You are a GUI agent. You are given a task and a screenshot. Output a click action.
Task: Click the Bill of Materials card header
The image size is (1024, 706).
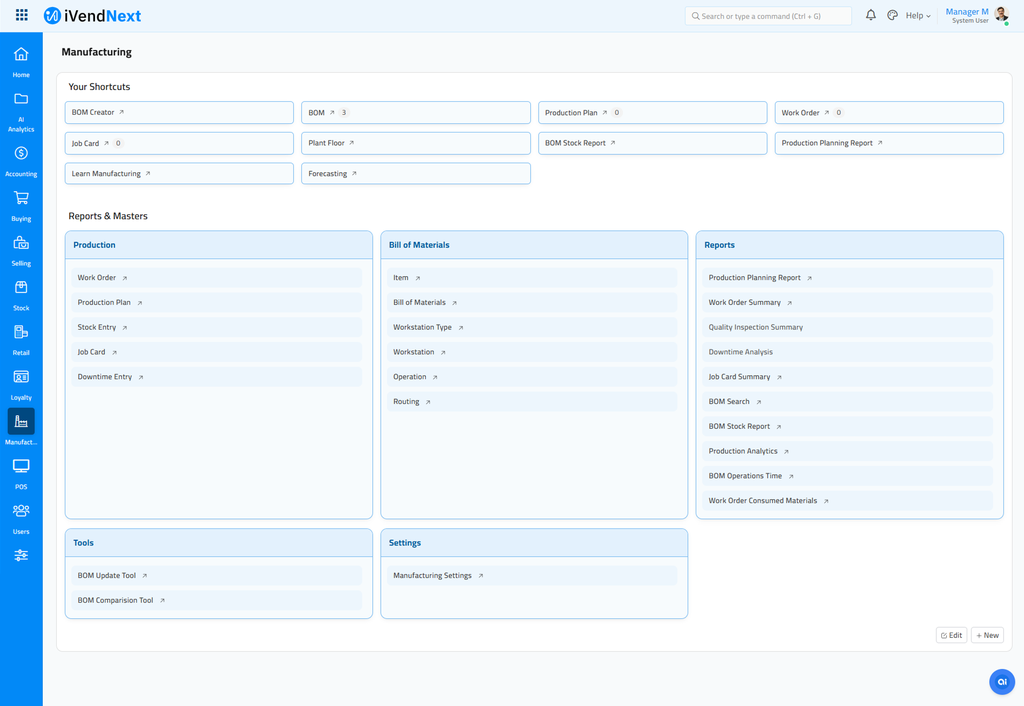534,245
